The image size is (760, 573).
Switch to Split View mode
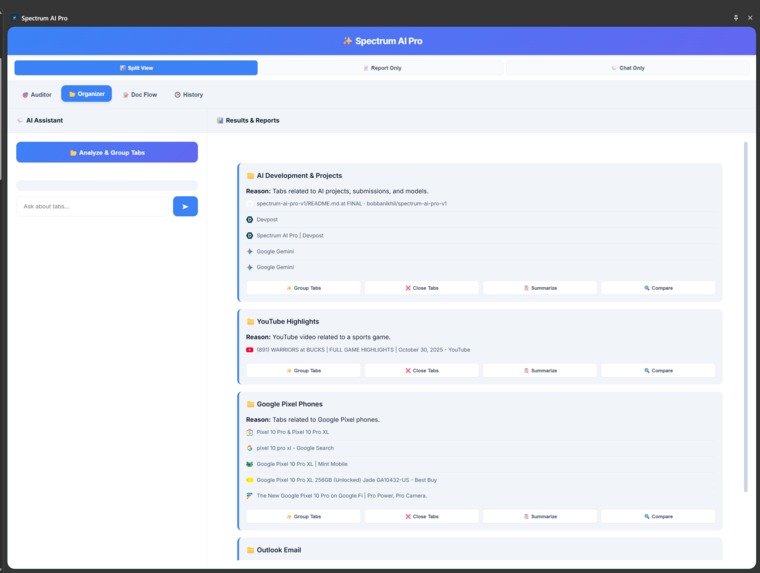click(136, 68)
